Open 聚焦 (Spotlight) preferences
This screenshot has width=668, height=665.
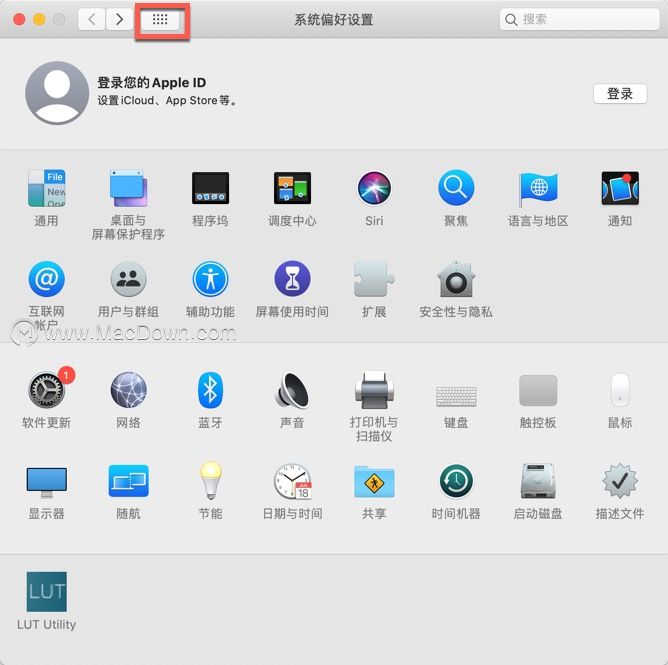pos(456,188)
